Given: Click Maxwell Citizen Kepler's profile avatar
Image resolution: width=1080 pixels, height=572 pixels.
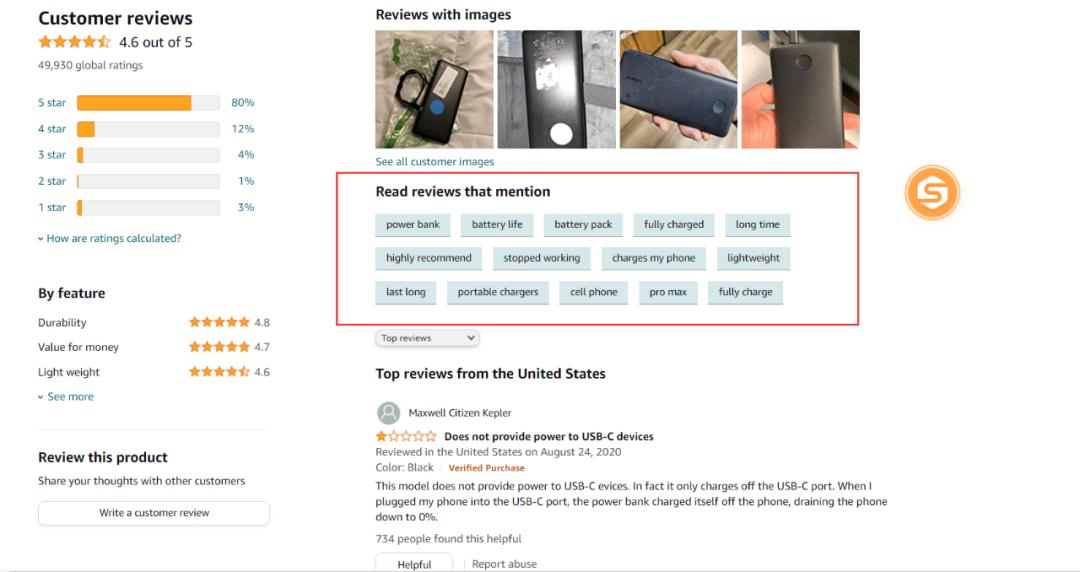Looking at the screenshot, I should [x=388, y=413].
